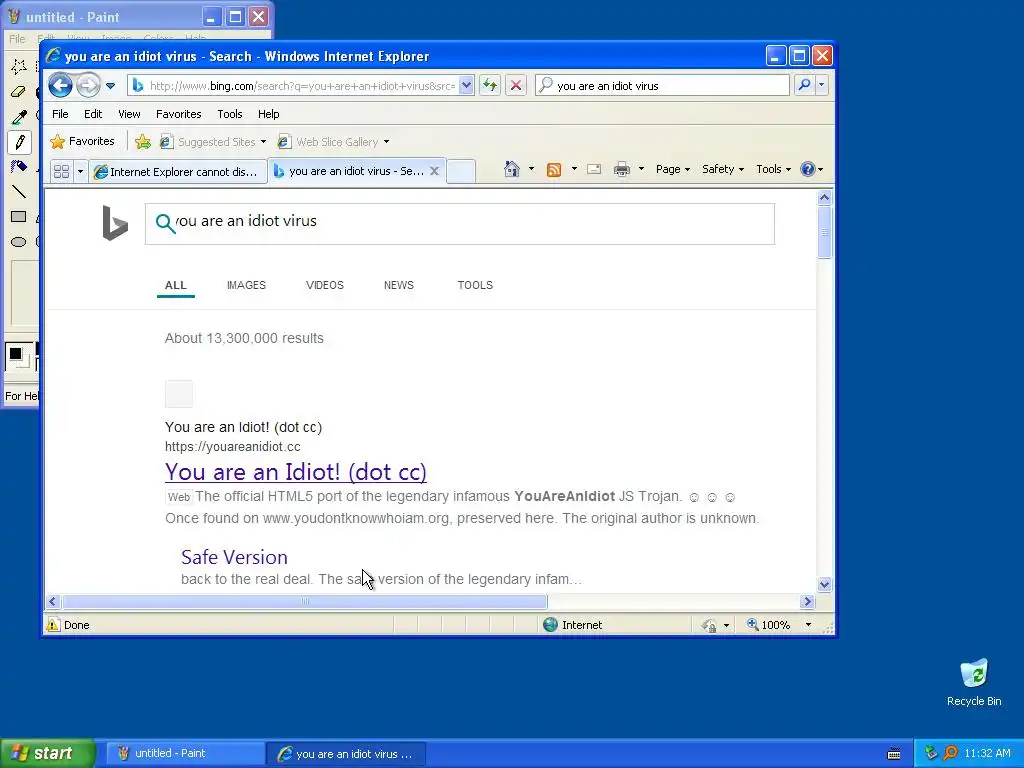Select the Rectangle tool in Paint
This screenshot has height=768, width=1024.
pos(19,217)
